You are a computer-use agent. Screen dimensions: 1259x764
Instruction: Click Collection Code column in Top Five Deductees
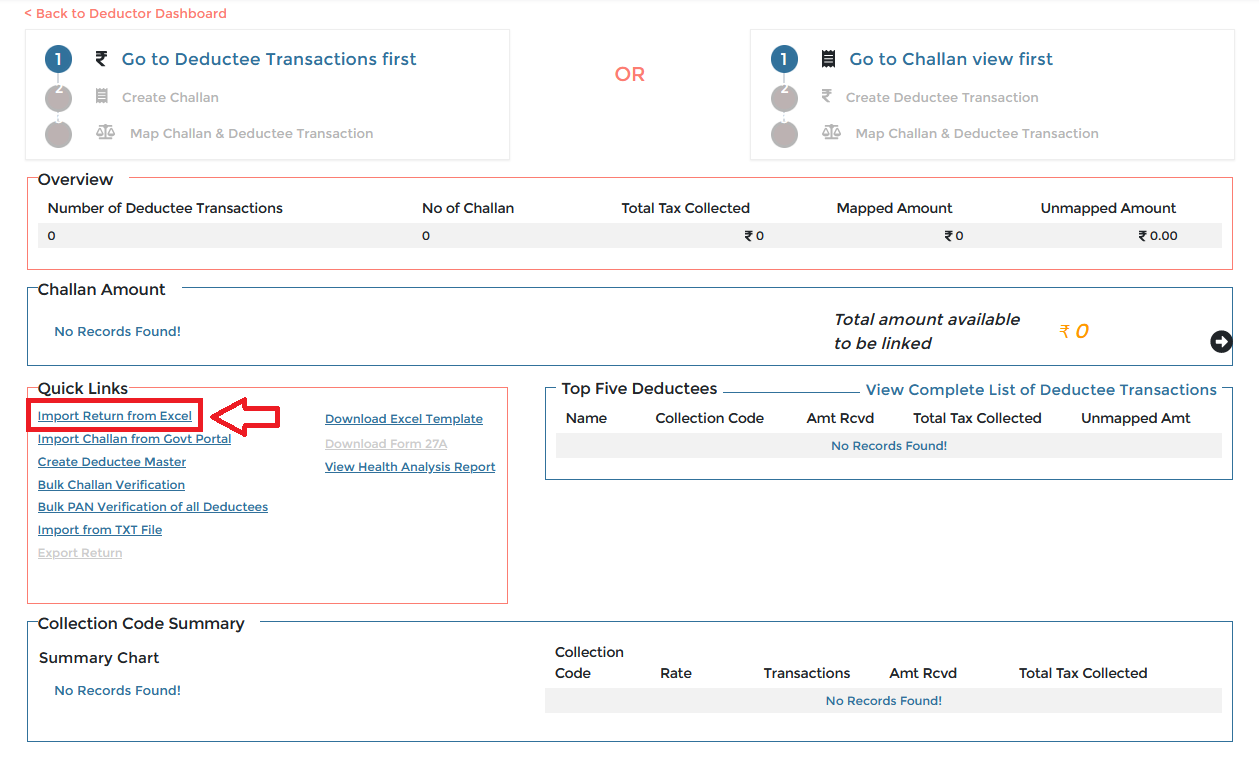[x=709, y=418]
